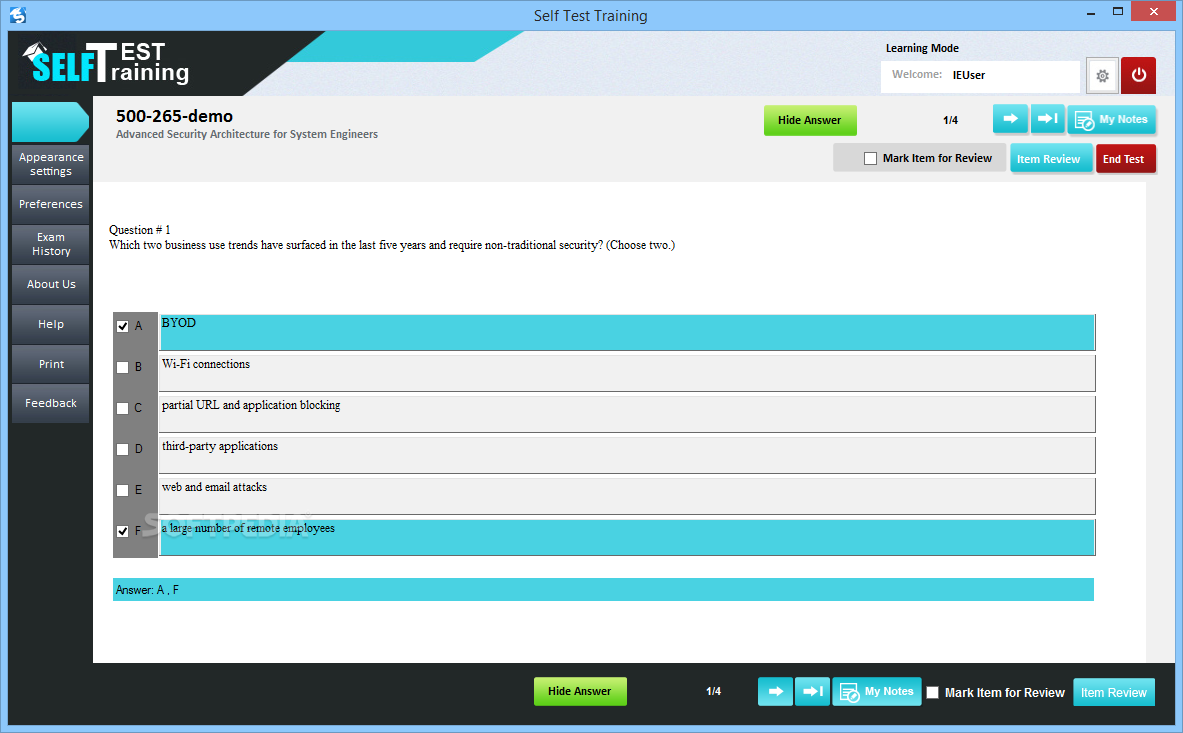
Task: Open settings via the gear icon
Action: (1102, 75)
